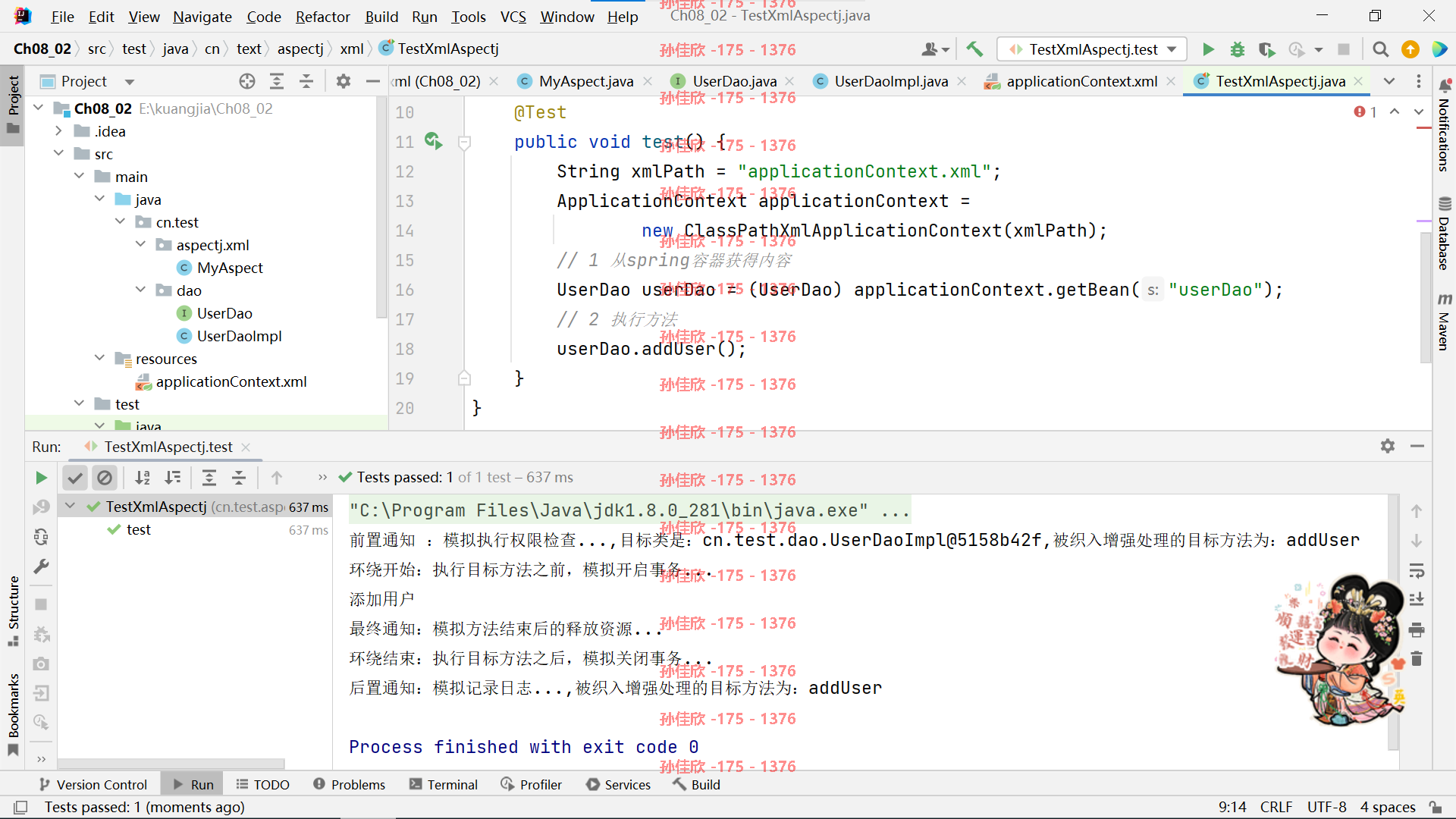The image size is (1456, 819).
Task: Open the Terminal tool window
Action: coord(444,785)
